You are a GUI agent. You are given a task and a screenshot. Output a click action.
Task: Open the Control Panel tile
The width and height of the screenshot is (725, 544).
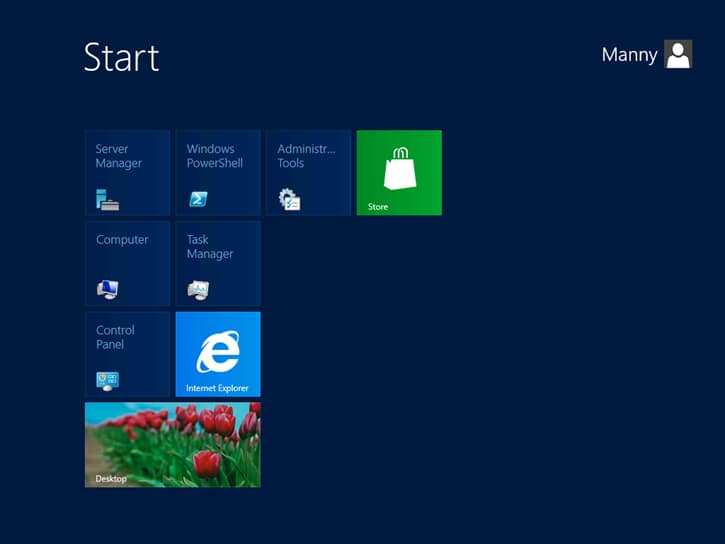(128, 354)
